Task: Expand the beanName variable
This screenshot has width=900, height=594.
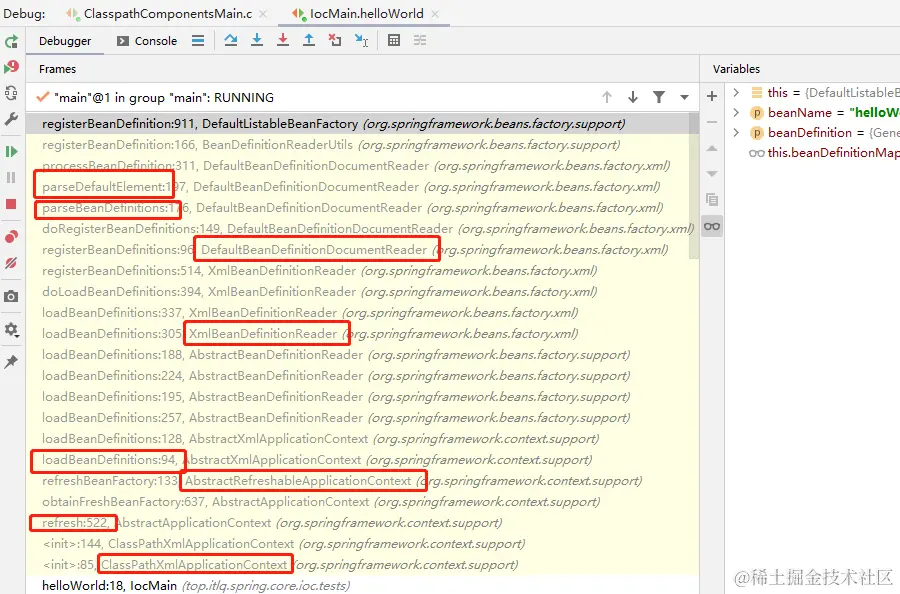Action: click(x=736, y=112)
